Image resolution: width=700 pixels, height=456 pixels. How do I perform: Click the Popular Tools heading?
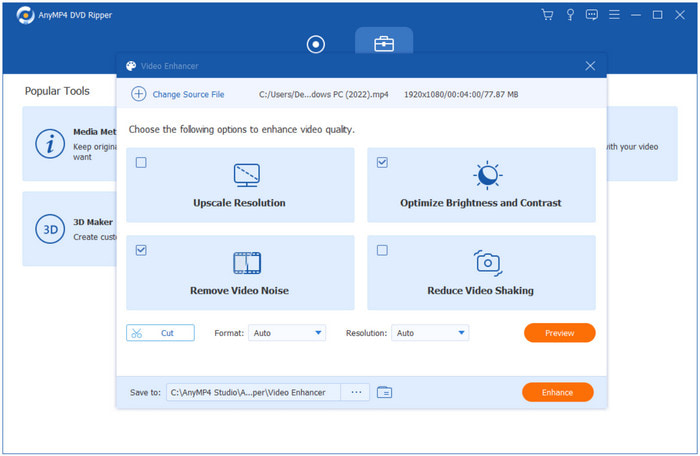57,91
